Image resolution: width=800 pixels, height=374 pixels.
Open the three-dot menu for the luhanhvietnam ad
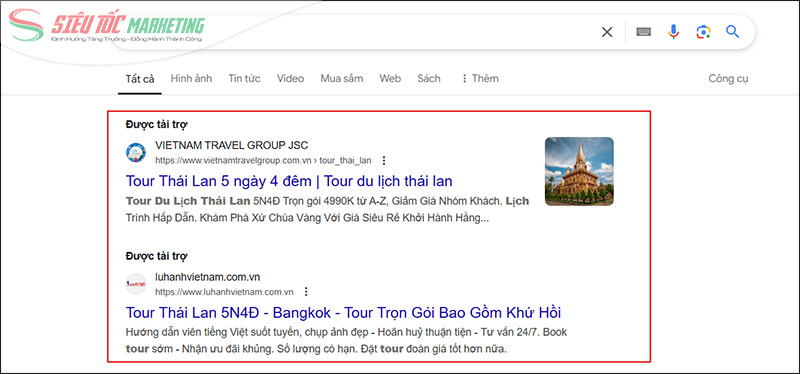coord(306,292)
